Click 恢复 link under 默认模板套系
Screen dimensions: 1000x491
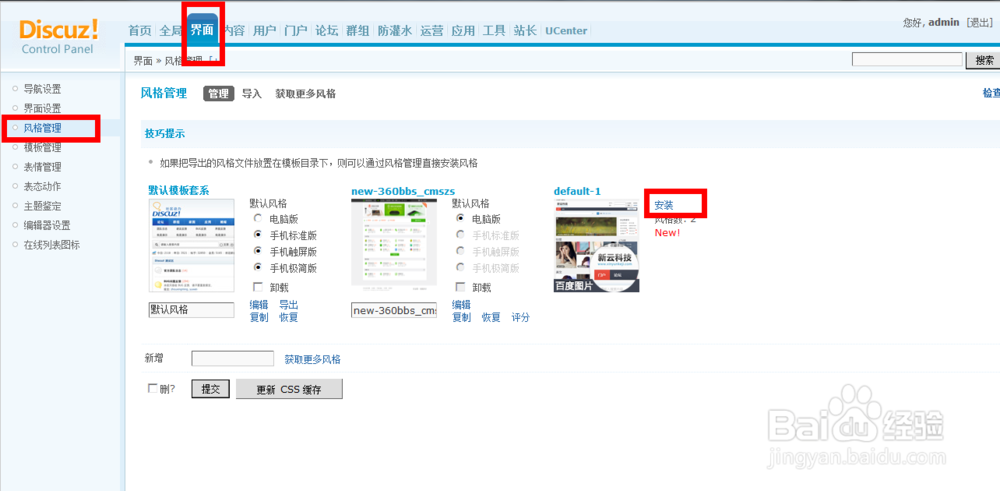(288, 317)
